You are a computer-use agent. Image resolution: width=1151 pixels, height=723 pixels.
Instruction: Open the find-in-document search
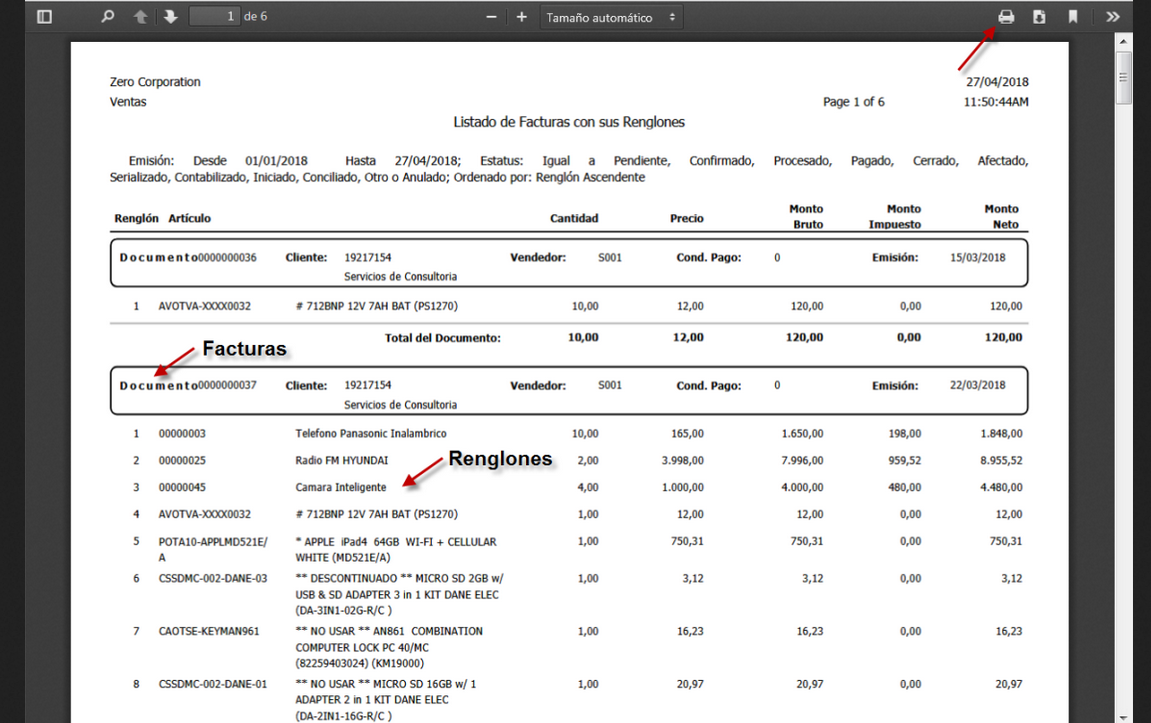click(108, 17)
